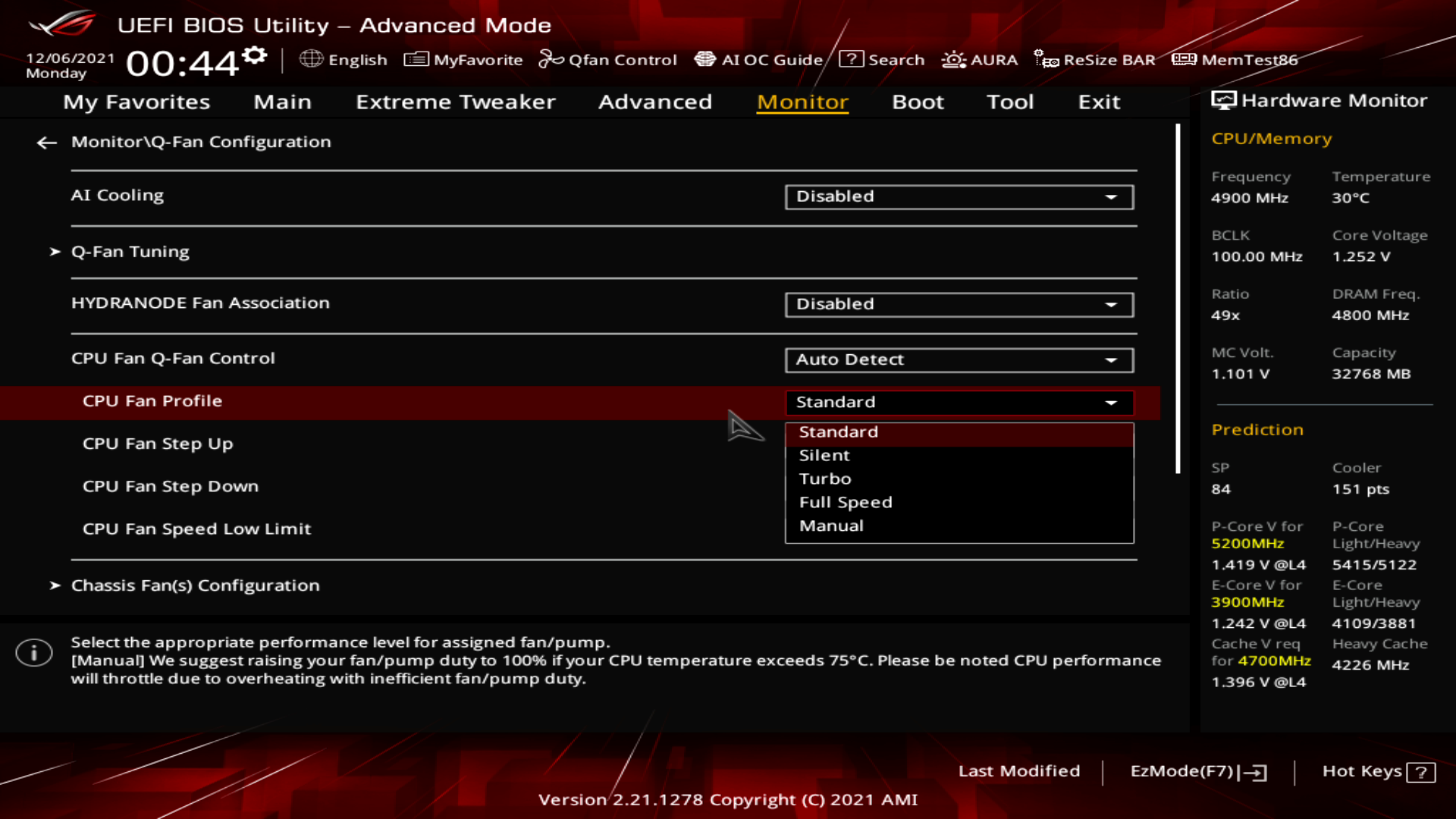The width and height of the screenshot is (1456, 819).
Task: Switch to the Extreme Tweaker tab
Action: [455, 102]
